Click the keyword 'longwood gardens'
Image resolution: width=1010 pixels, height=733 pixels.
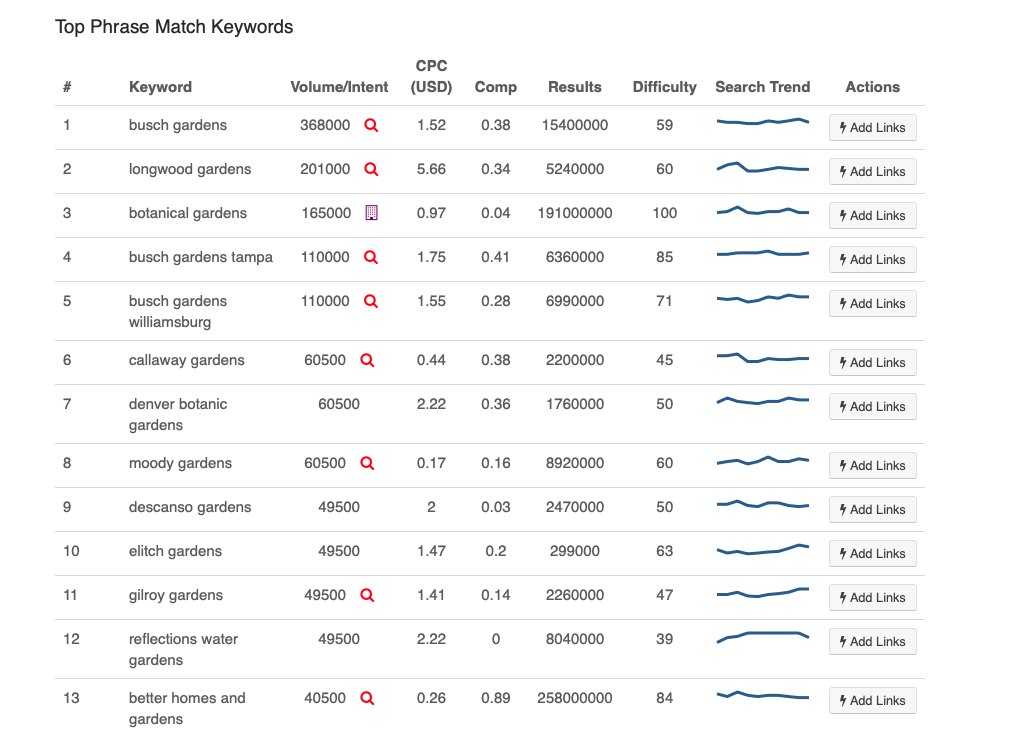click(190, 169)
